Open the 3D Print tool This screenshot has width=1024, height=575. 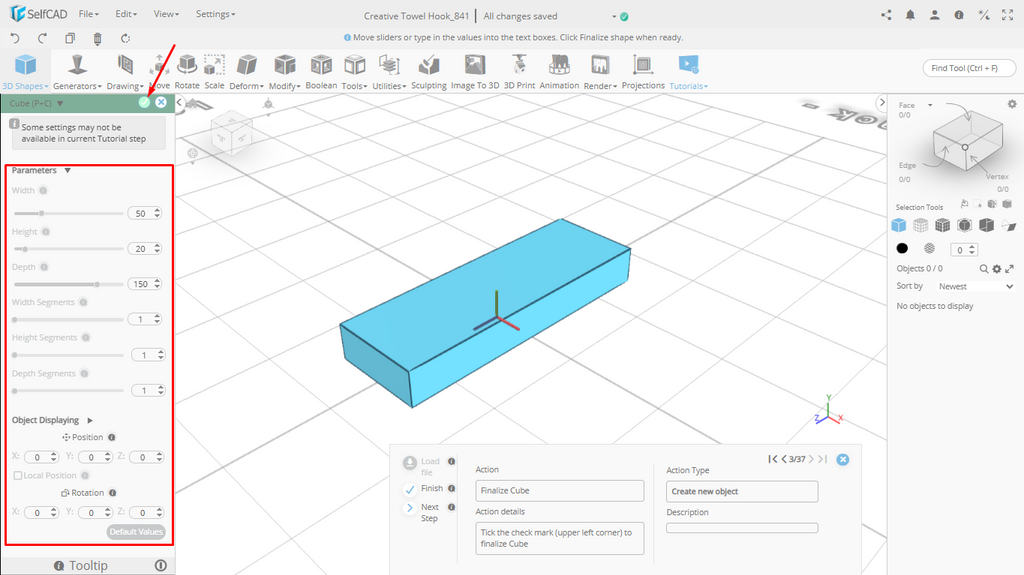click(519, 72)
